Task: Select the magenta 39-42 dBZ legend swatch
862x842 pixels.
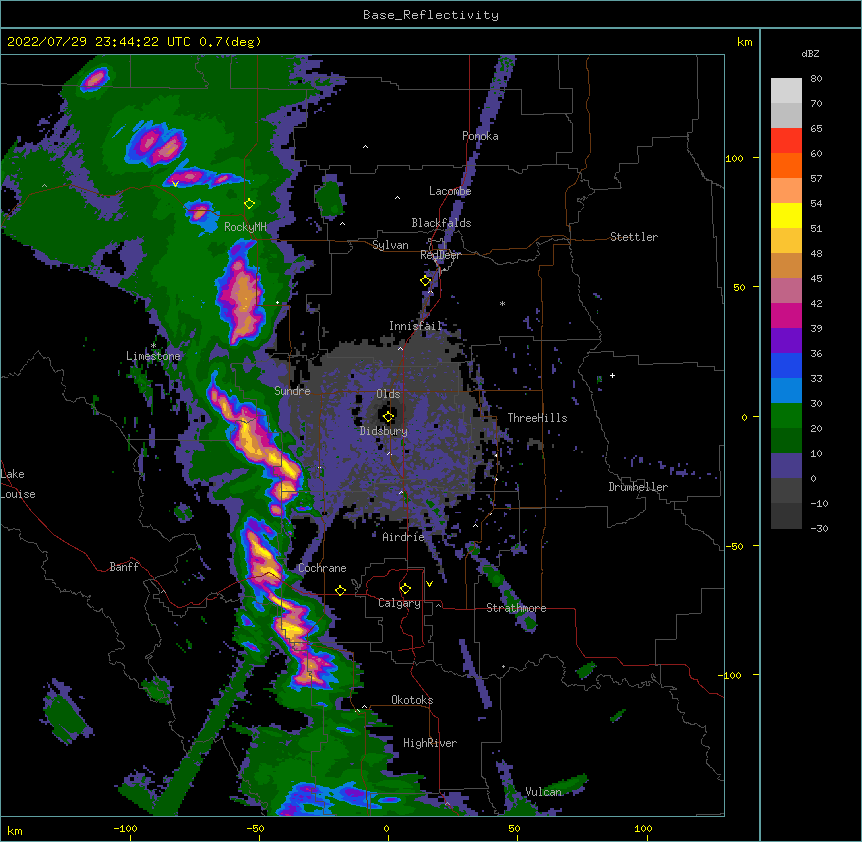Action: tap(786, 315)
